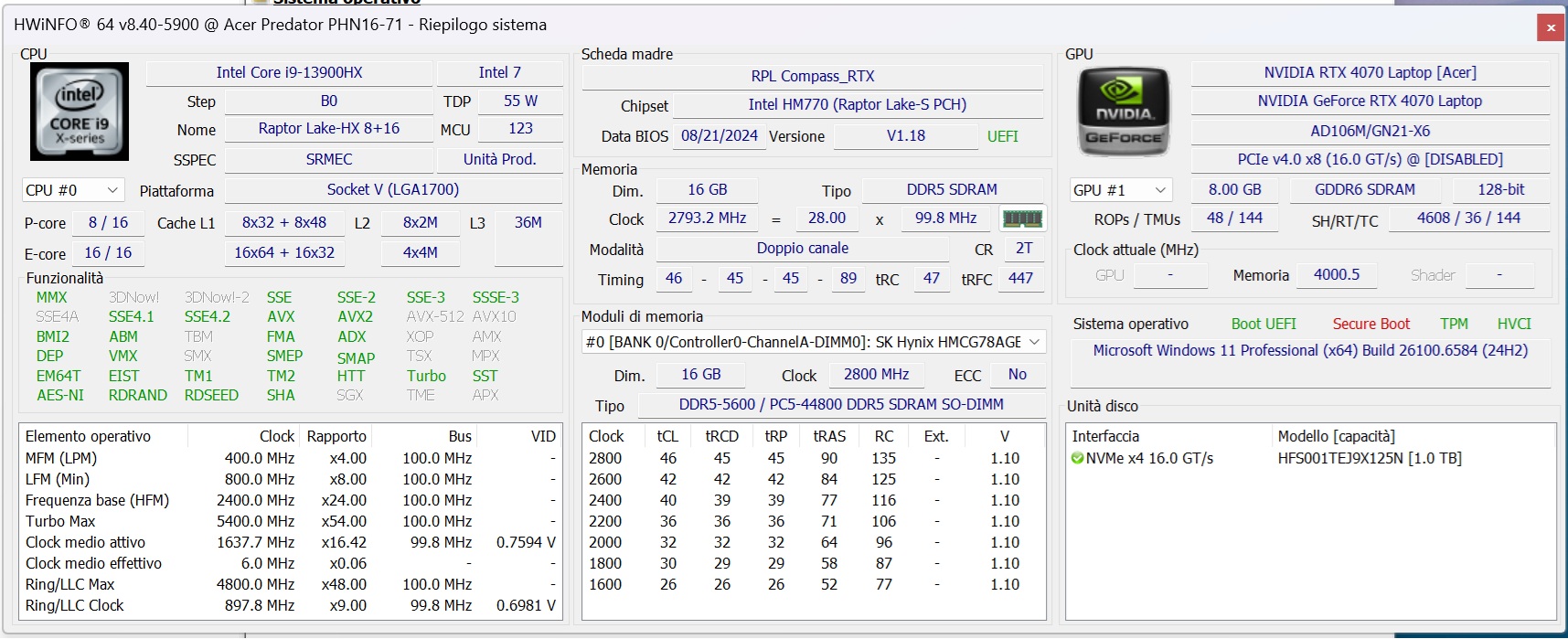This screenshot has width=1568, height=639.
Task: Select the 2800 clock row in timings table
Action: [814, 458]
